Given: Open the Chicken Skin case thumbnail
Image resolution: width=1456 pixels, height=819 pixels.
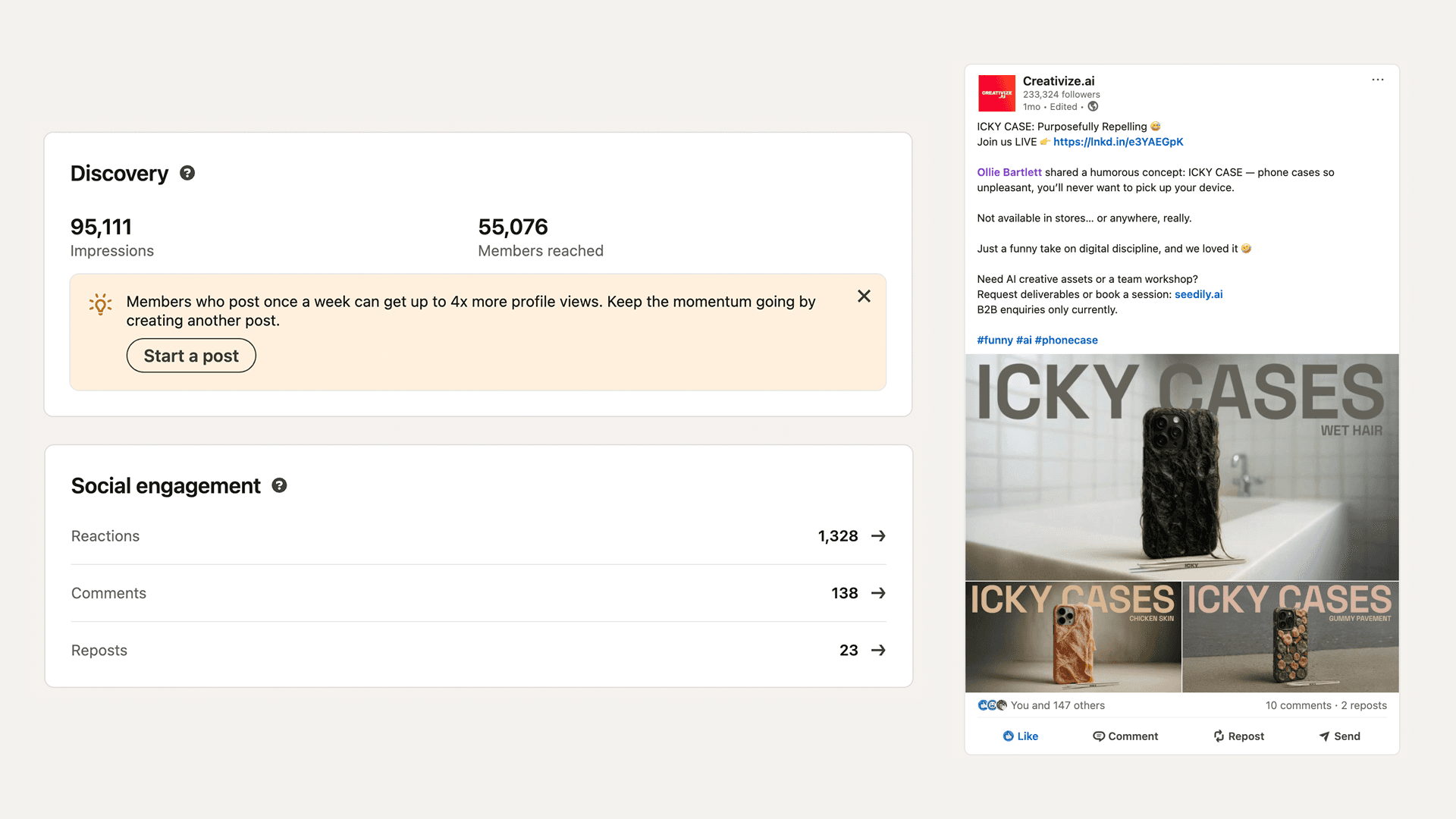Looking at the screenshot, I should [x=1072, y=637].
